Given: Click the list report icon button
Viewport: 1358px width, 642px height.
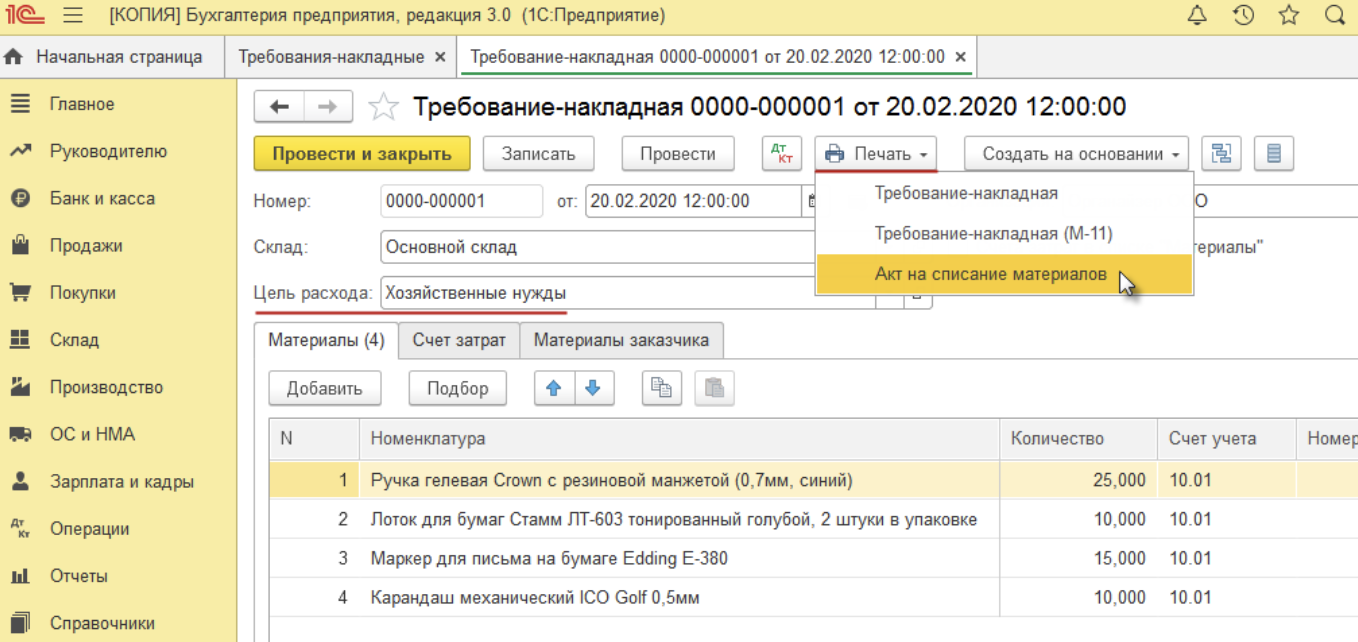Looking at the screenshot, I should pyautogui.click(x=1273, y=154).
